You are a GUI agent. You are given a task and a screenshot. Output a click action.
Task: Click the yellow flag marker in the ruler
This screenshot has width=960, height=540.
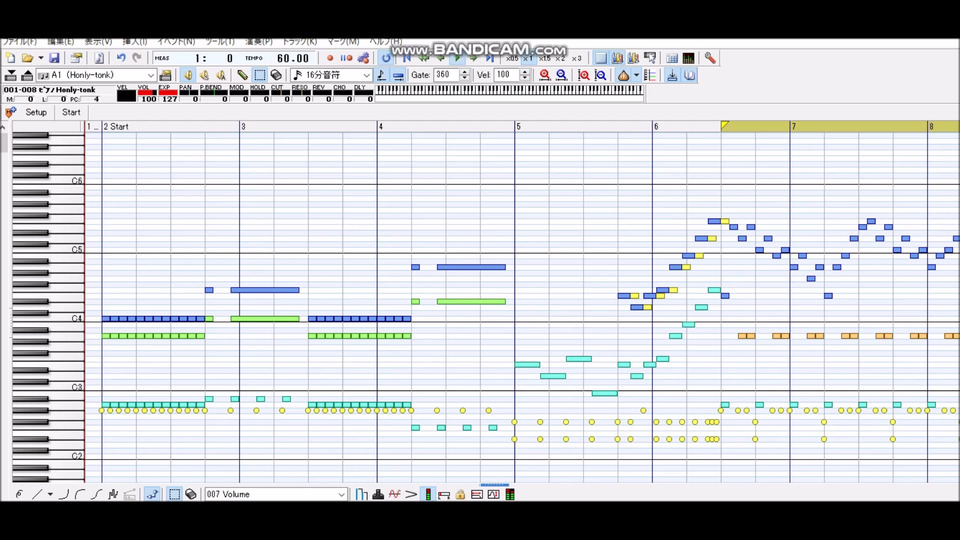click(725, 126)
